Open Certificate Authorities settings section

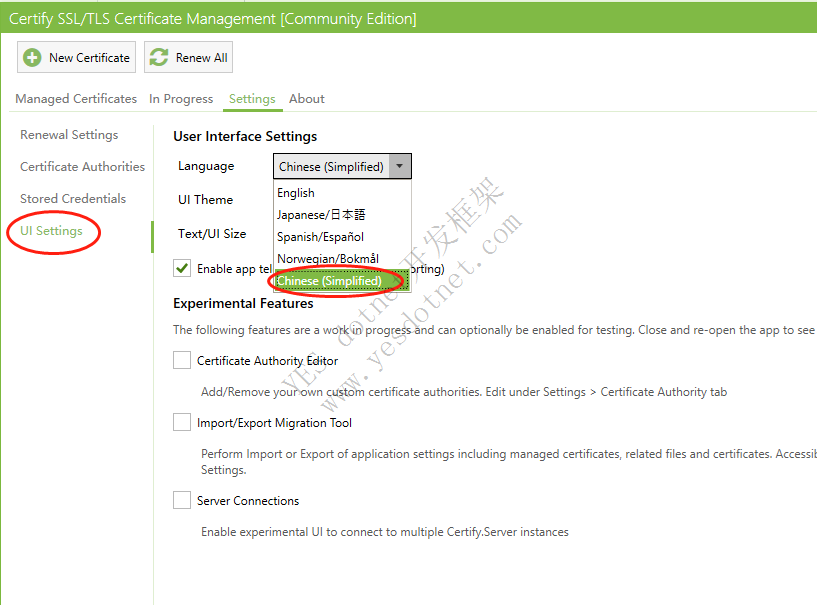pyautogui.click(x=82, y=167)
